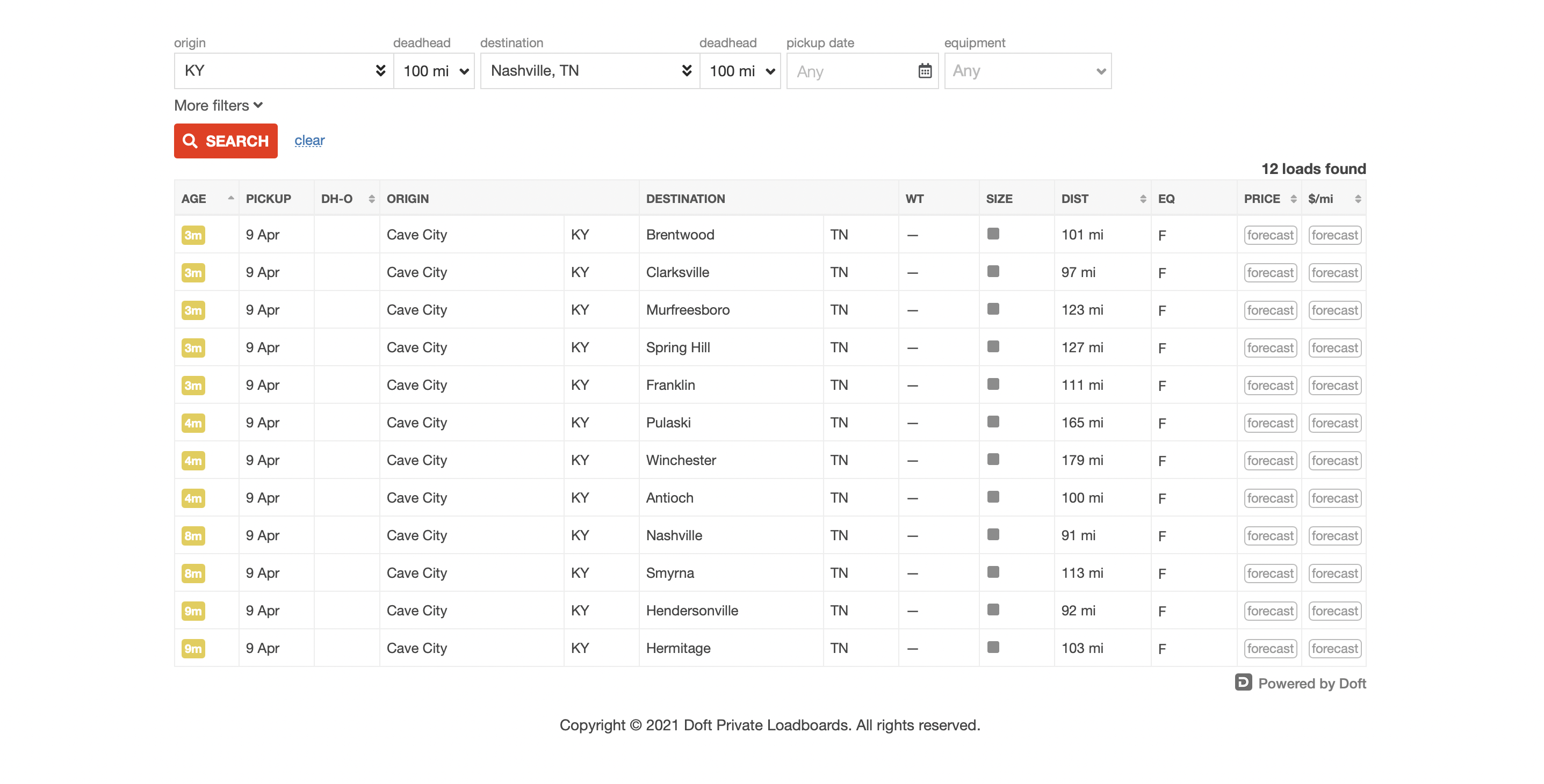1544x784 pixels.
Task: Click $/mi forecast for Smyrna load
Action: pyautogui.click(x=1334, y=573)
